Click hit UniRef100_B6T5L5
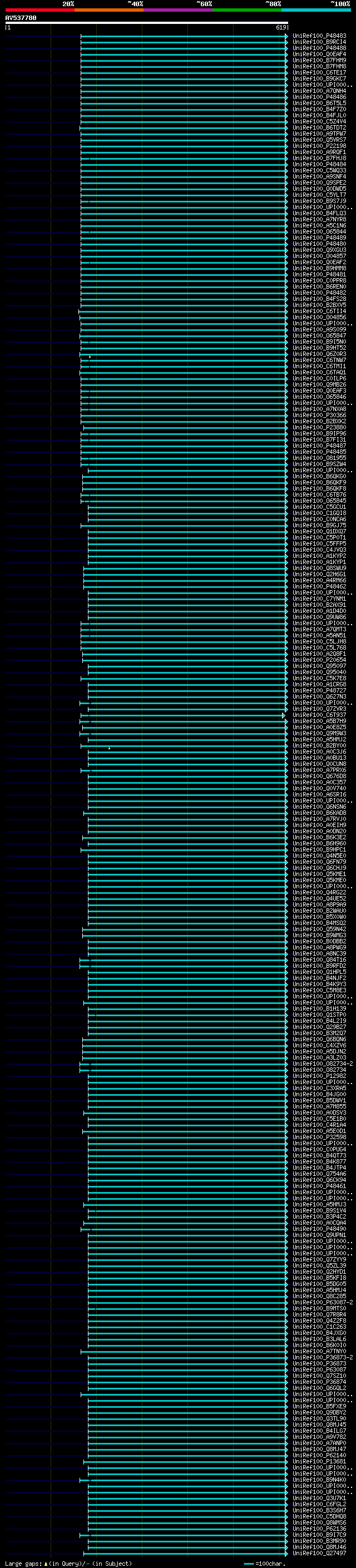 [x=319, y=103]
